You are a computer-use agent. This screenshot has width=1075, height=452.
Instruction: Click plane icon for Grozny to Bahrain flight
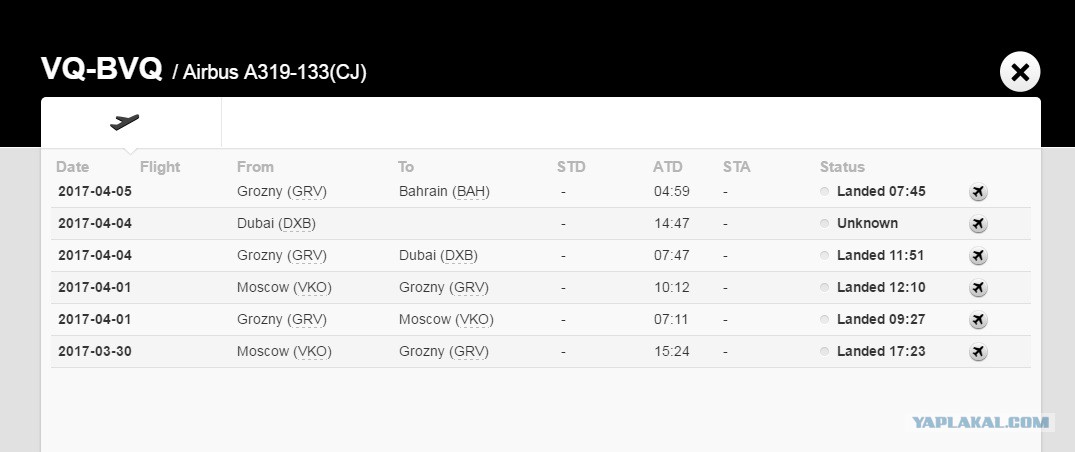[978, 192]
